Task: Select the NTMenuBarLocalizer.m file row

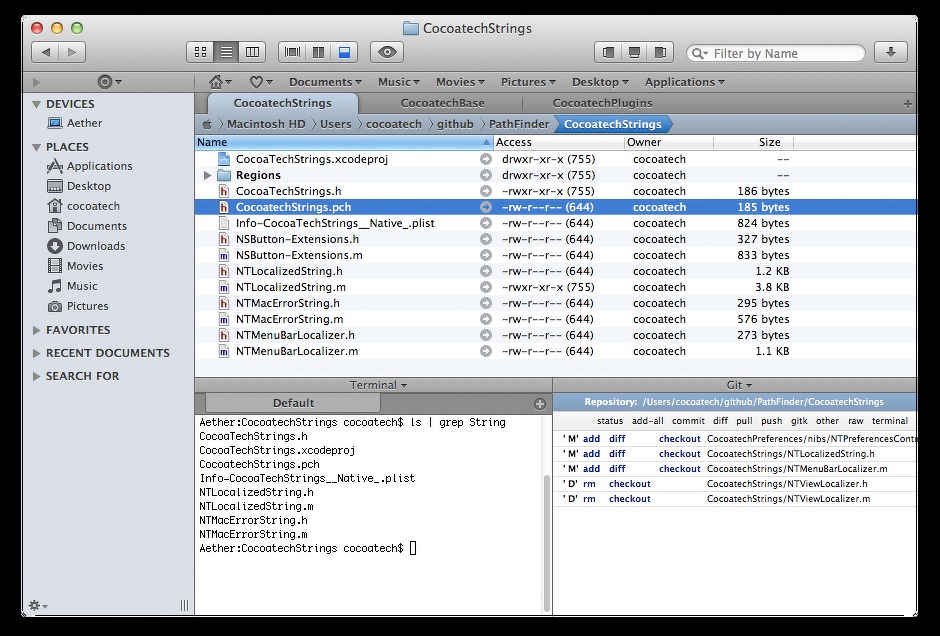Action: (555, 351)
